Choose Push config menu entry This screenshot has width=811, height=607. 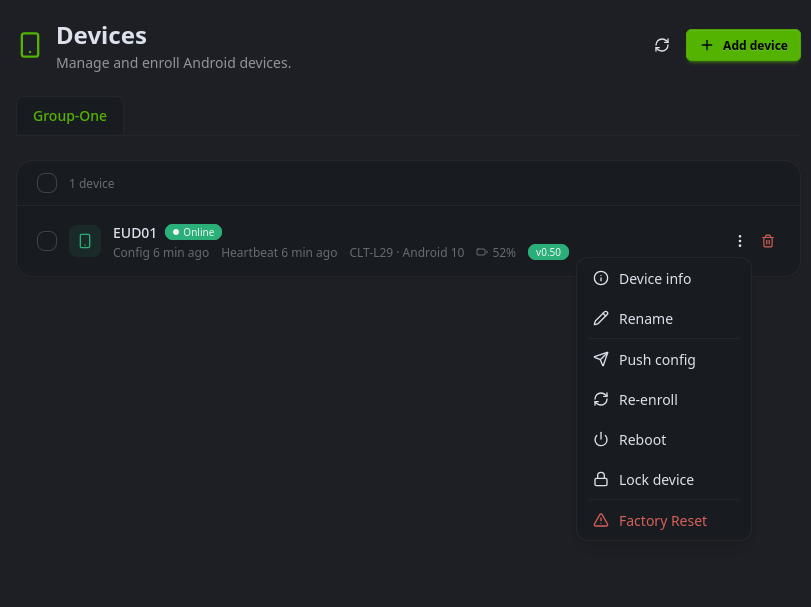click(657, 360)
